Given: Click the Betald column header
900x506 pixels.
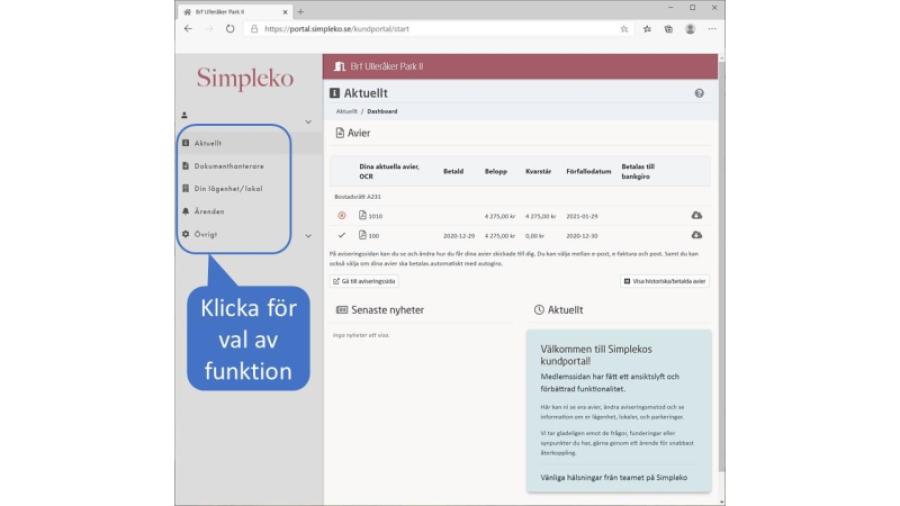Looking at the screenshot, I should [453, 171].
